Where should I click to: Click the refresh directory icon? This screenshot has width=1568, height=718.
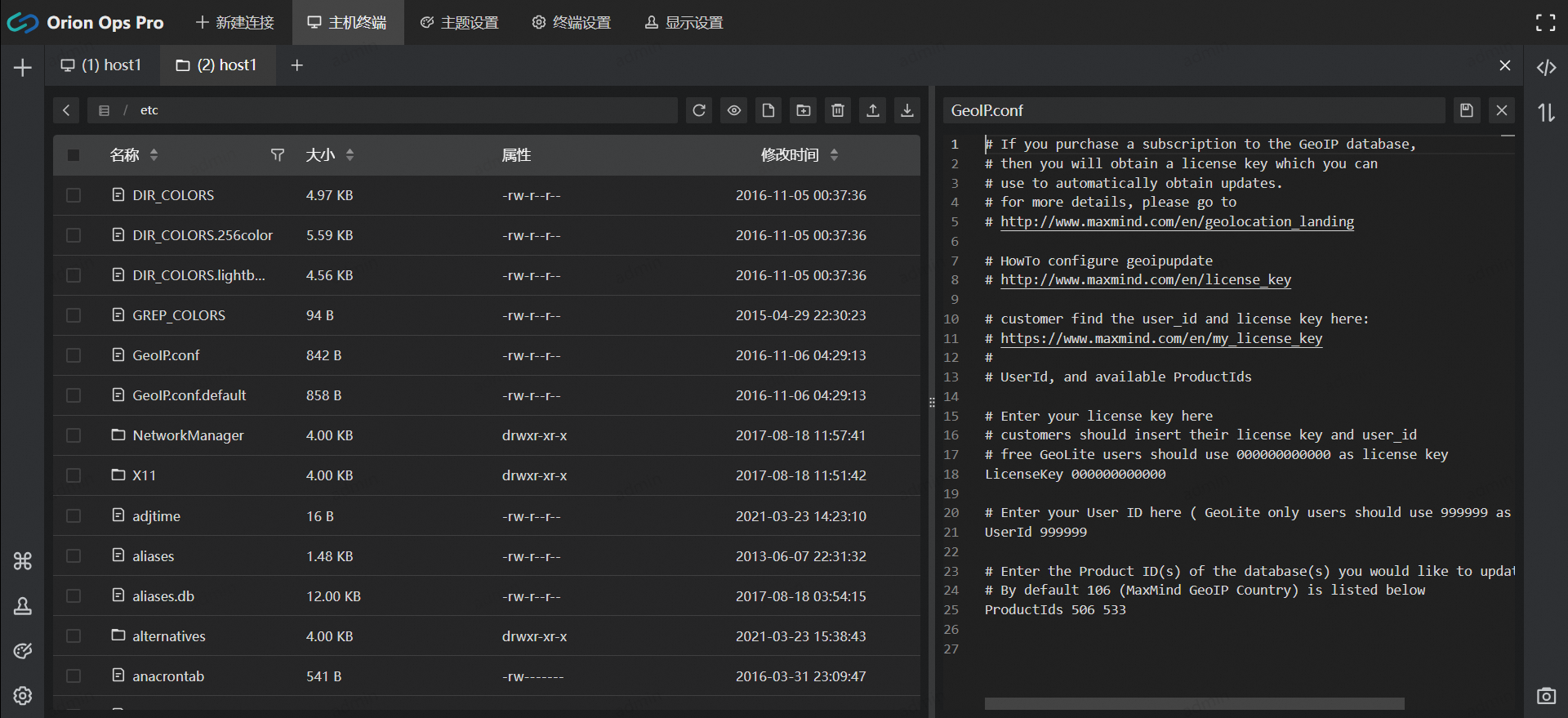pyautogui.click(x=699, y=110)
